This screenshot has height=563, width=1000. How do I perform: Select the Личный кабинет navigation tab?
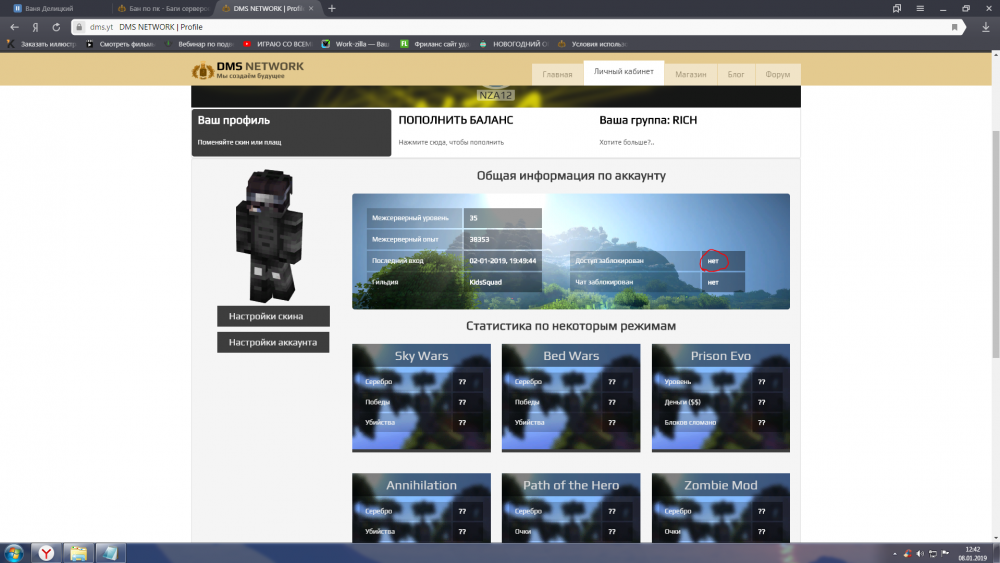pos(623,72)
